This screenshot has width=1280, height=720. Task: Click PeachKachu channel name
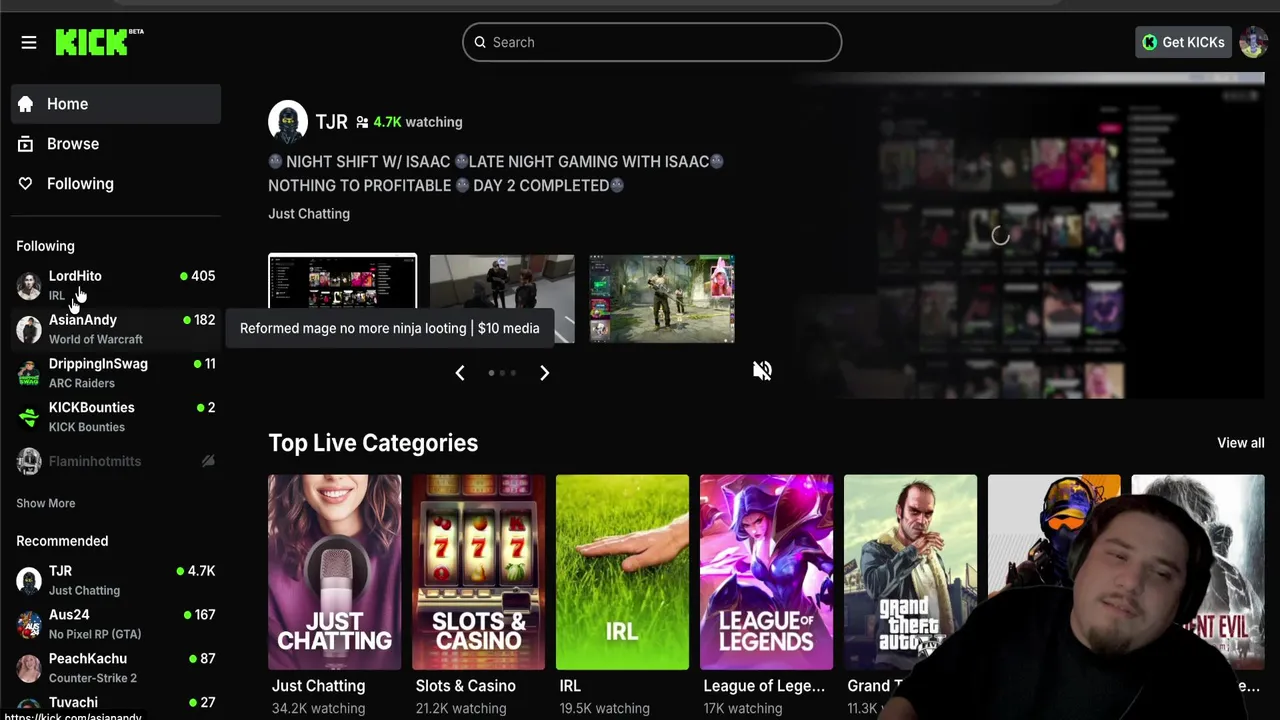click(88, 659)
